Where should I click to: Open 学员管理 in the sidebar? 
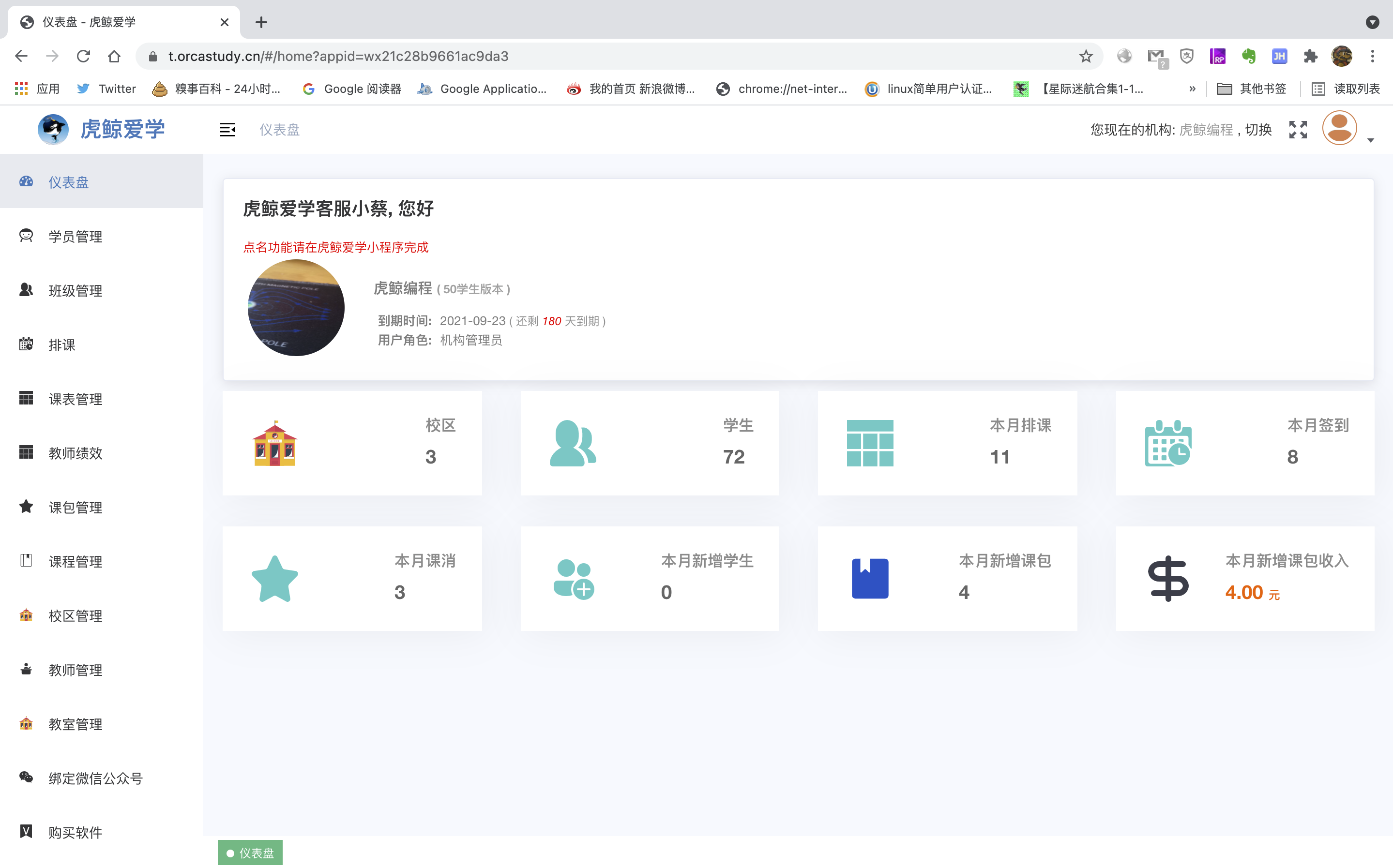pos(101,237)
